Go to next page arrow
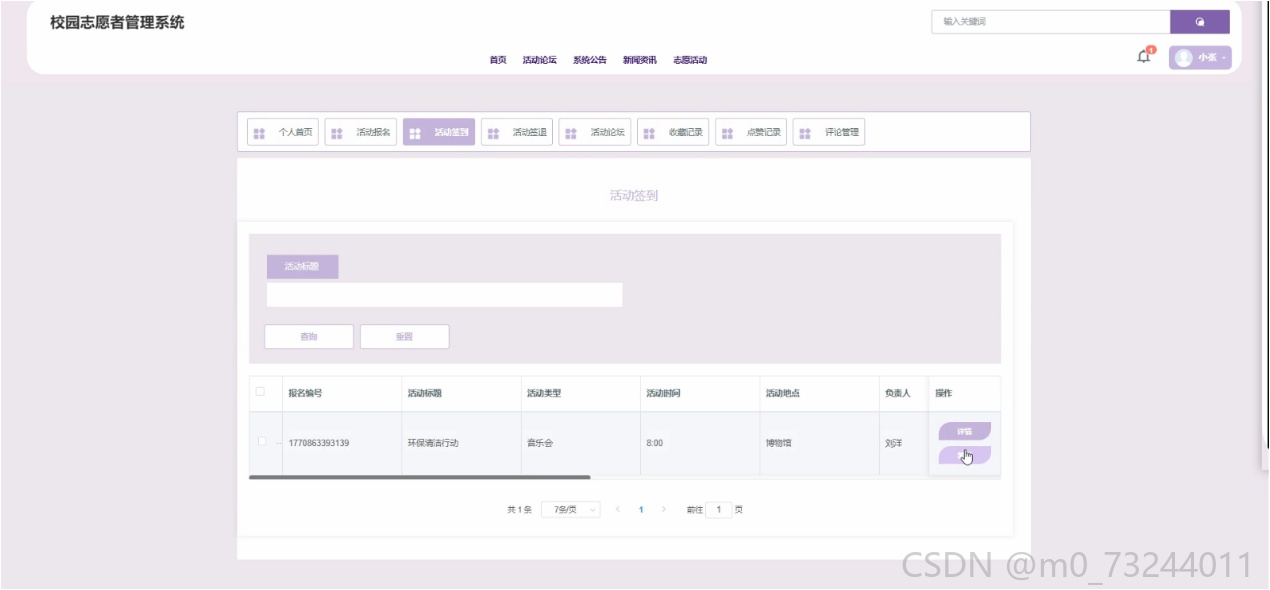The height and width of the screenshot is (590, 1270). click(x=664, y=510)
